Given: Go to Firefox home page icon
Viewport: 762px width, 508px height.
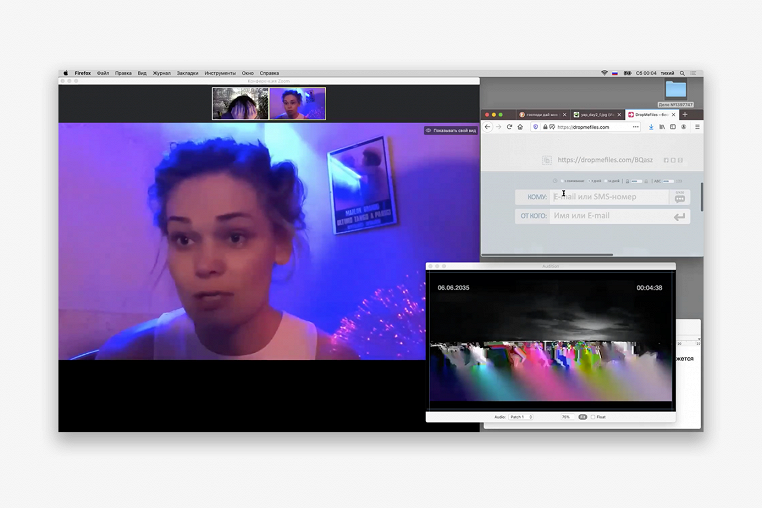Looking at the screenshot, I should tap(520, 127).
